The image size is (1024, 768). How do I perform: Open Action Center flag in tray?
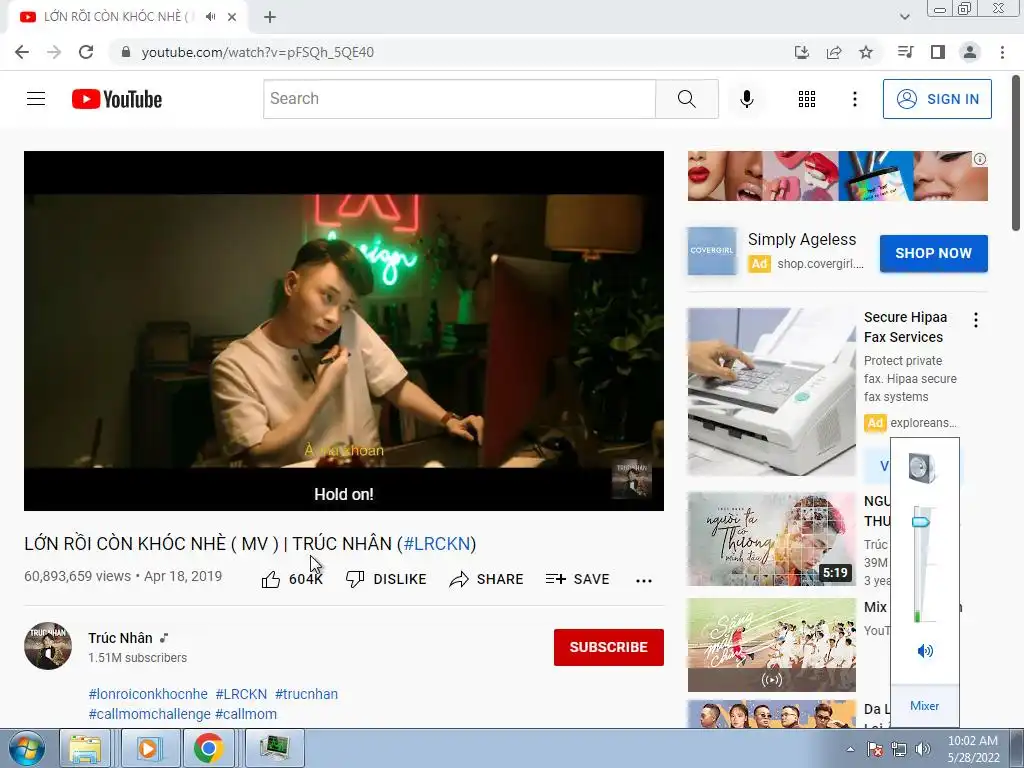[874, 750]
